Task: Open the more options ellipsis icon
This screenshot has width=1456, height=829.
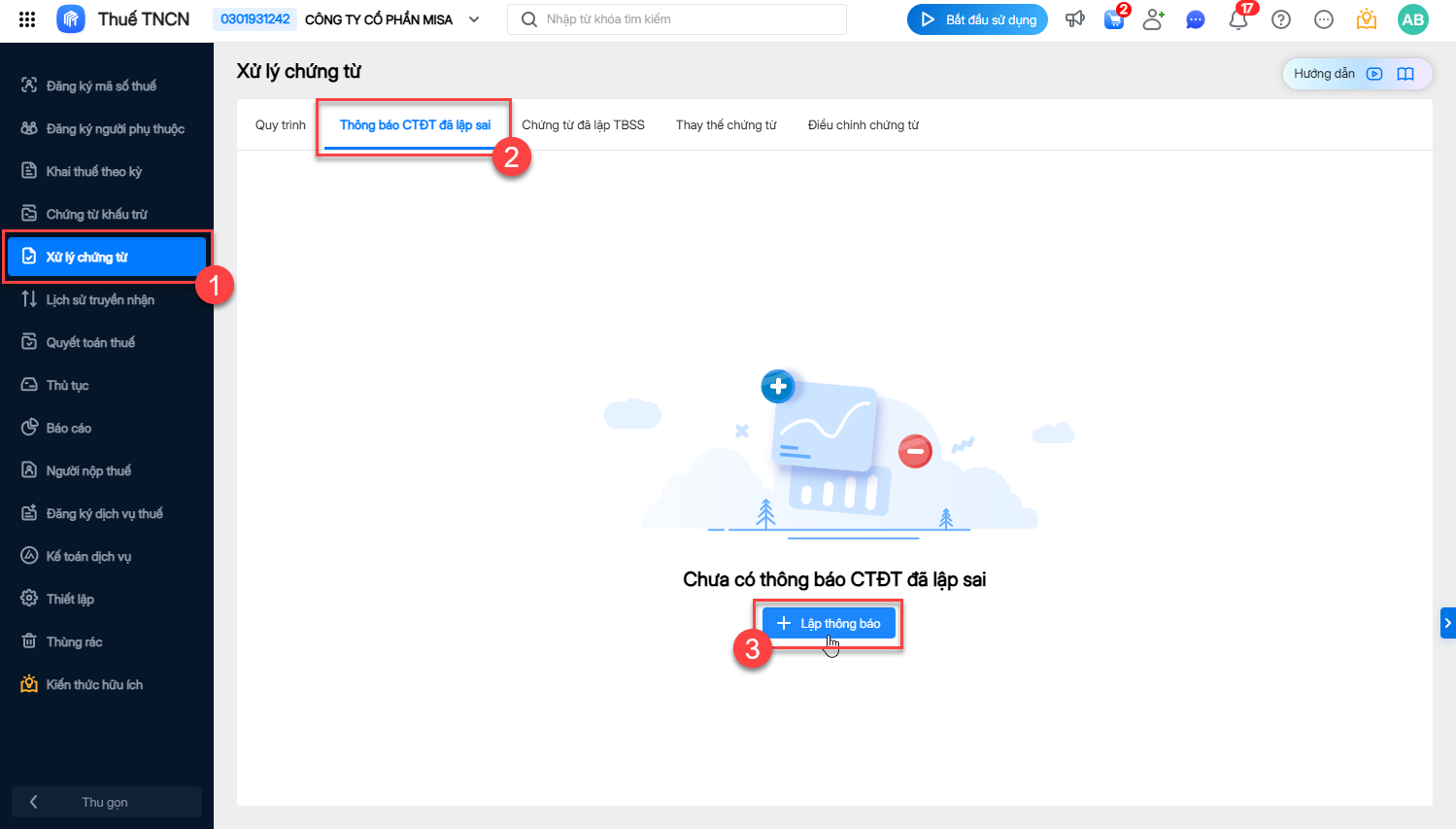Action: click(x=1324, y=19)
